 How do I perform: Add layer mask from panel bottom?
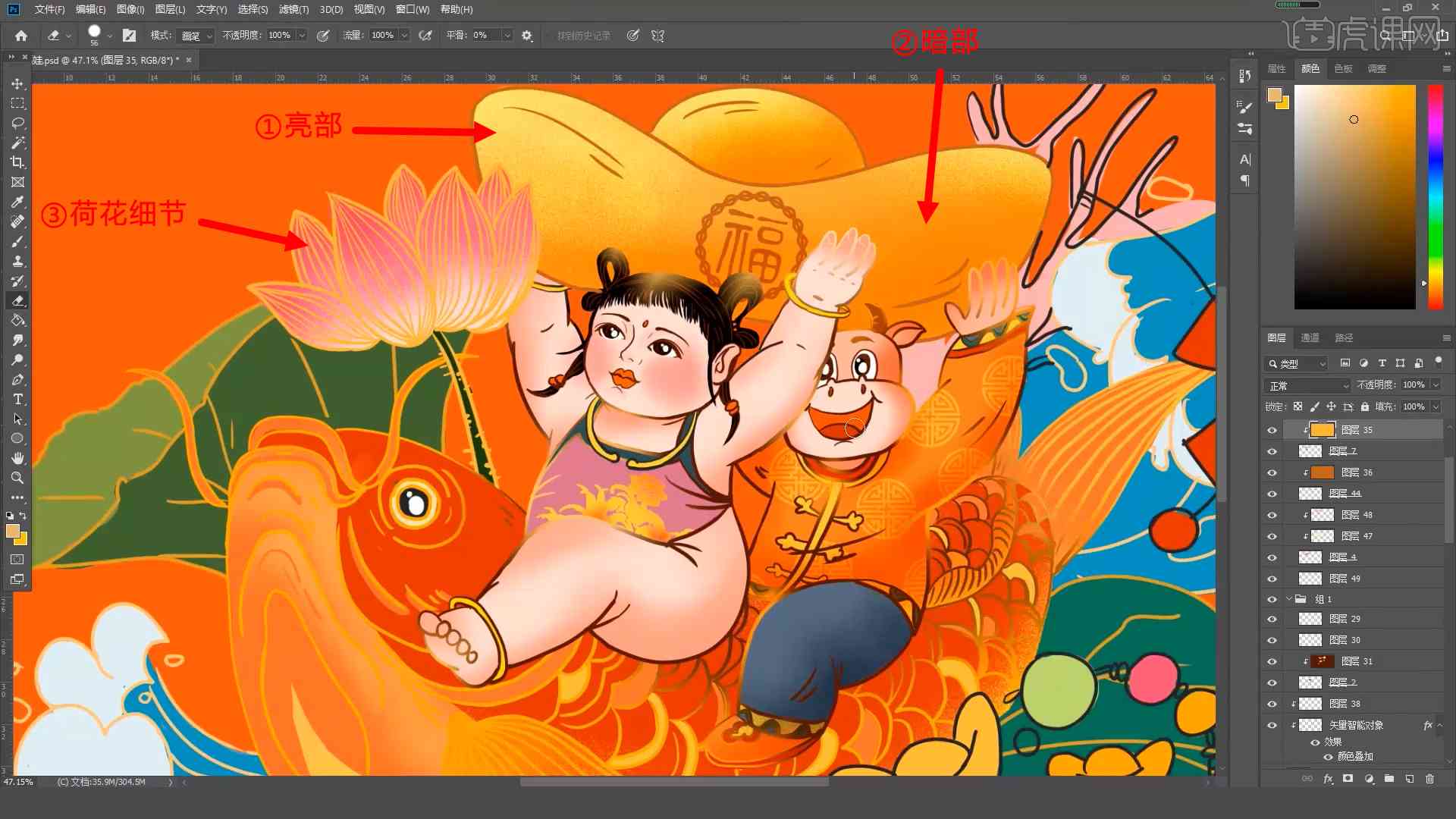pyautogui.click(x=1348, y=779)
